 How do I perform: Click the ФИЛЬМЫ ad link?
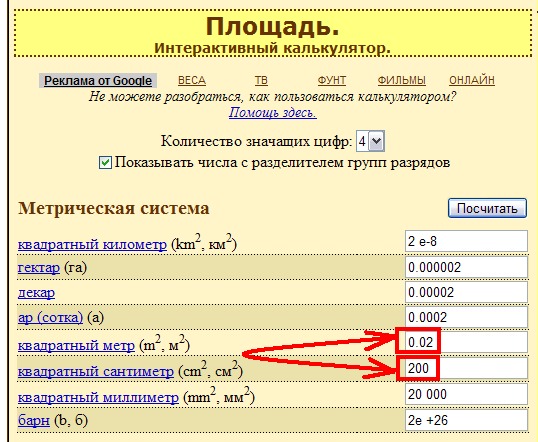click(x=401, y=80)
